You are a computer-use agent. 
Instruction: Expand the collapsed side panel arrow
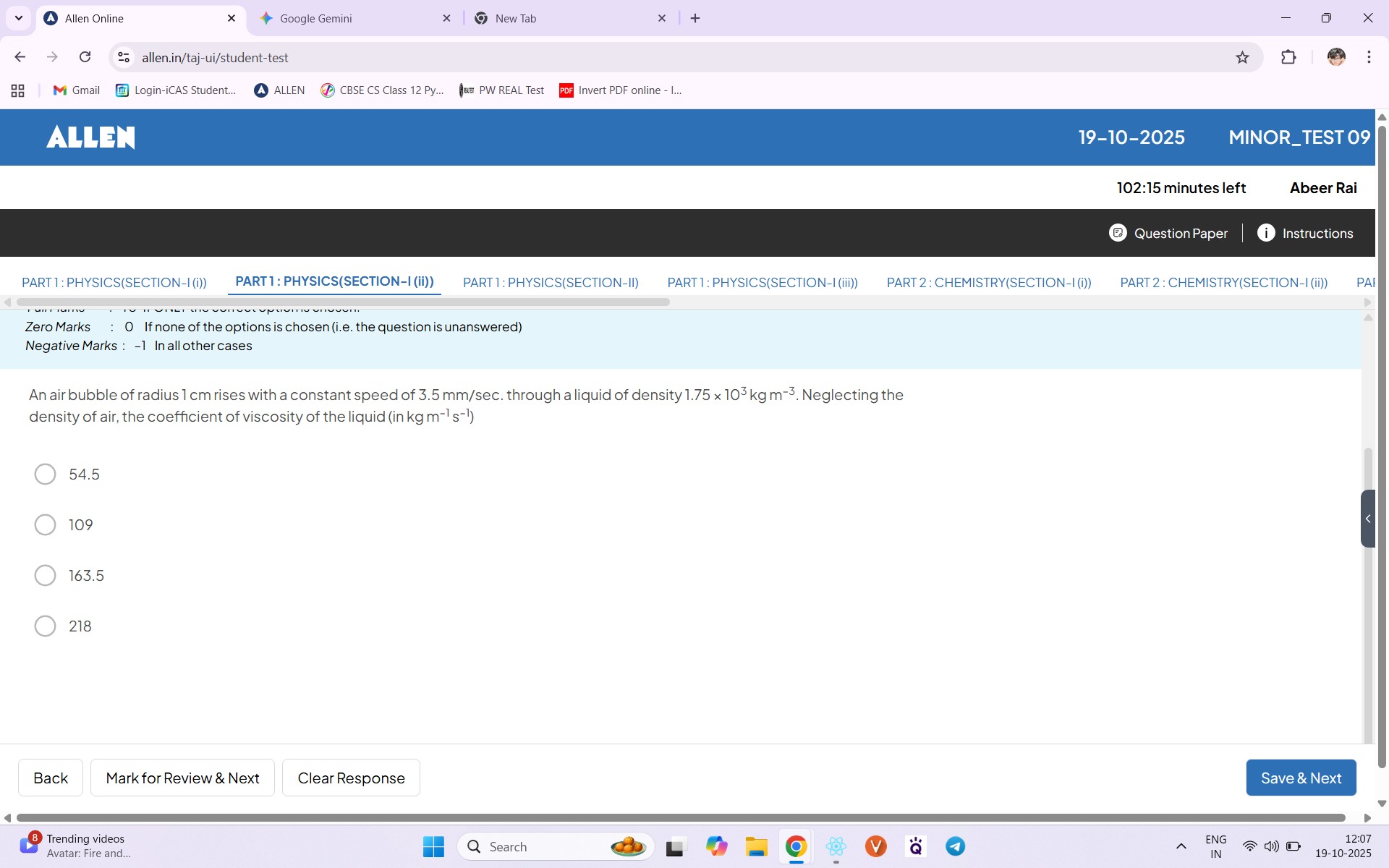pos(1367,519)
